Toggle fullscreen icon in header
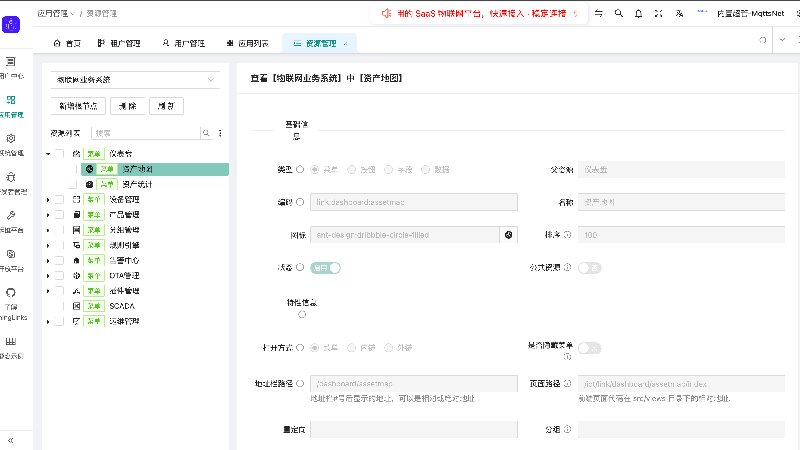 coord(659,13)
